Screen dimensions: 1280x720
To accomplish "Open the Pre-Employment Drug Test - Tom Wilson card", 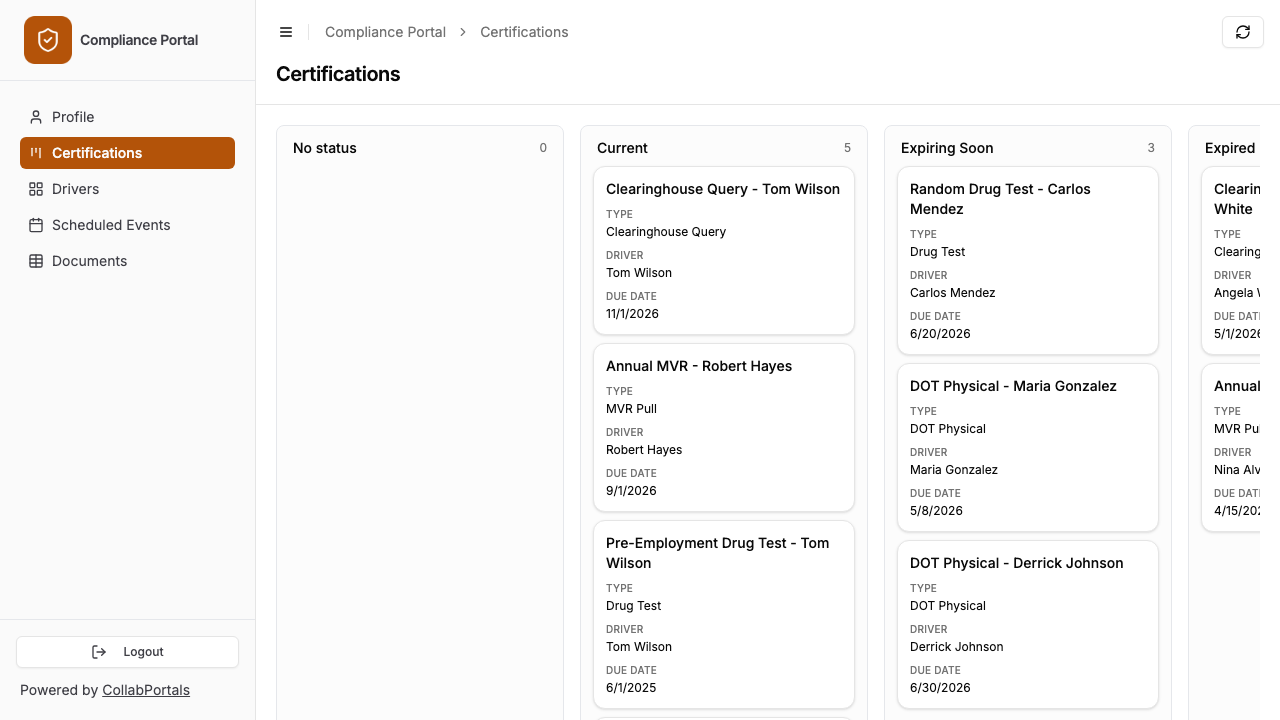I will point(724,615).
